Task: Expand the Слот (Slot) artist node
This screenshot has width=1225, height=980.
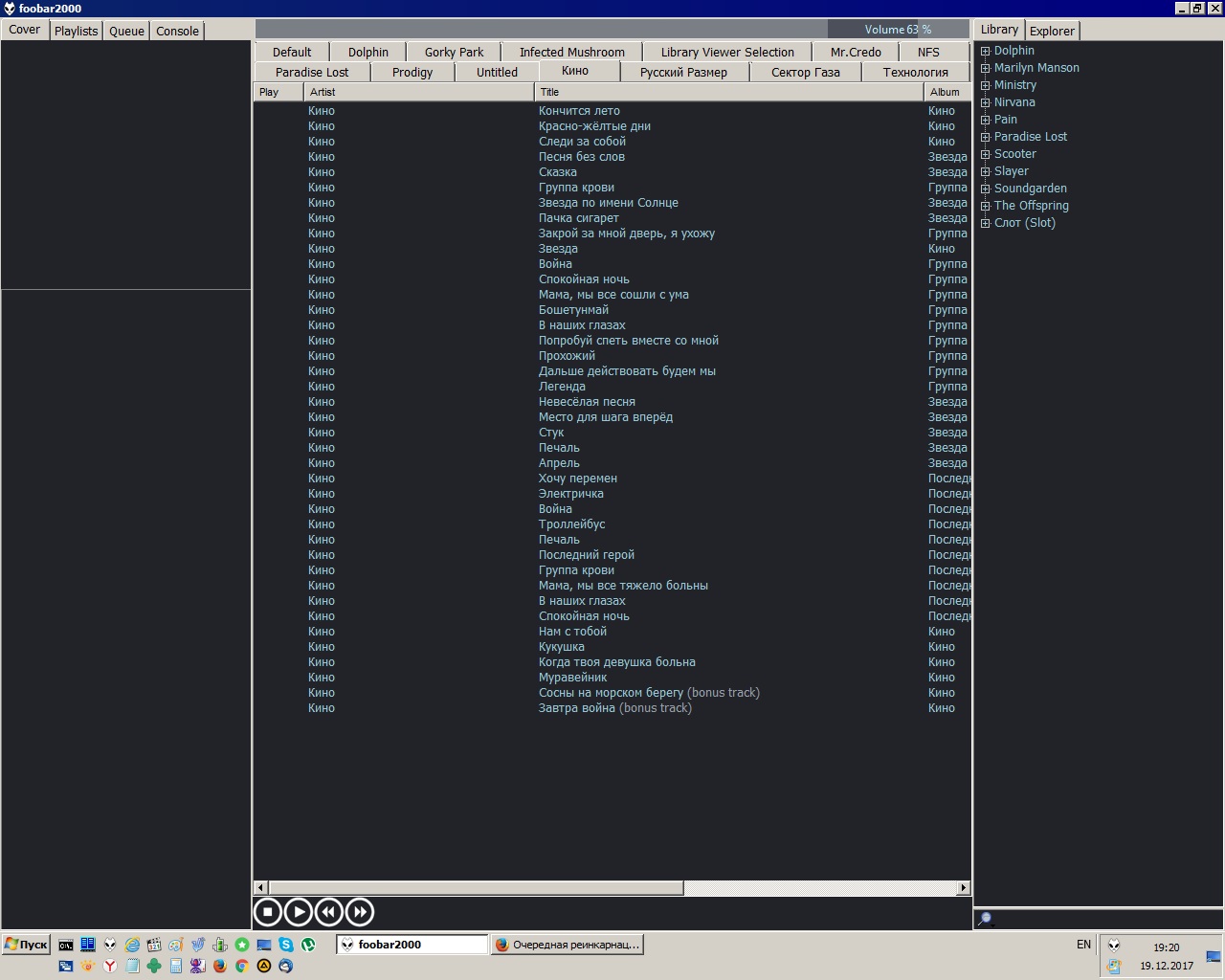Action: click(985, 223)
